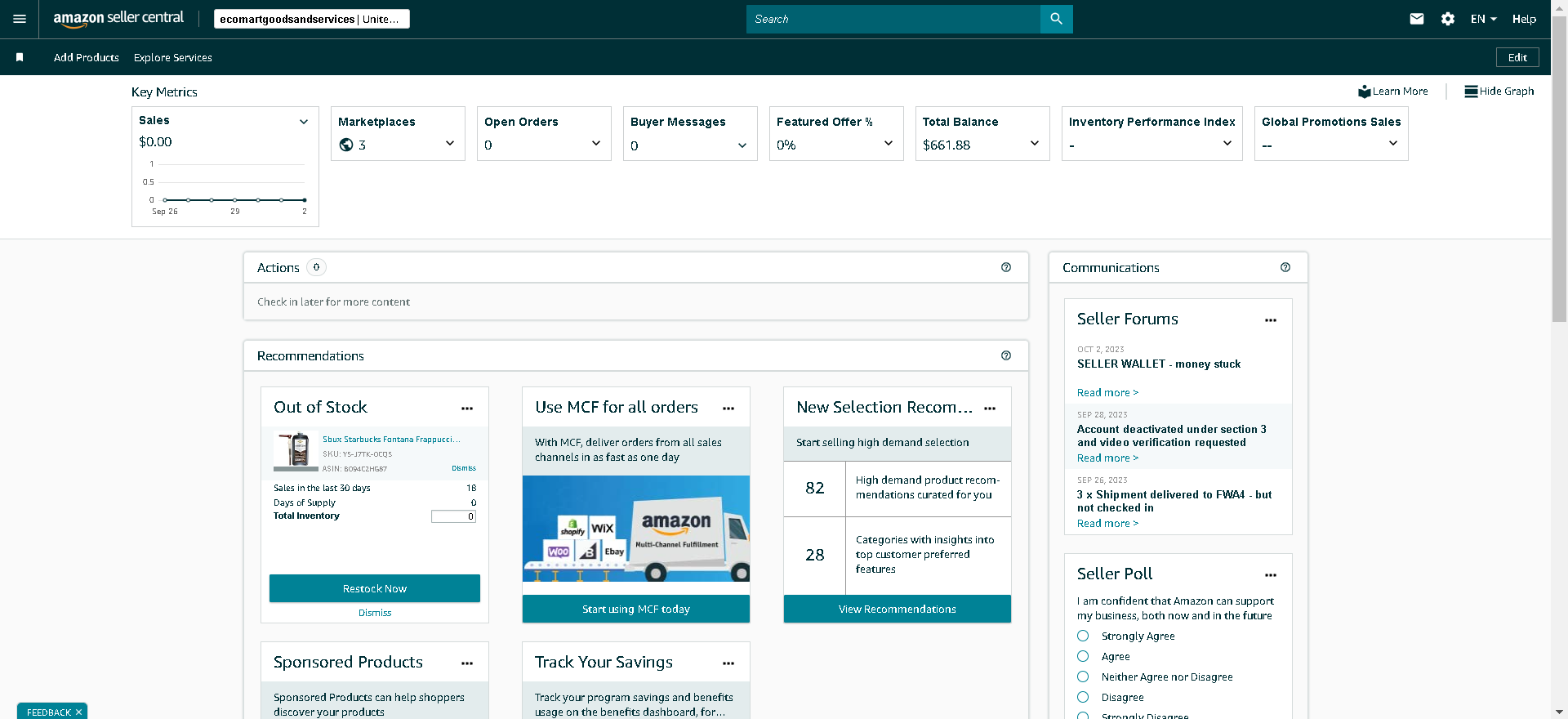
Task: Expand the Sales metric dropdown
Action: pos(304,122)
